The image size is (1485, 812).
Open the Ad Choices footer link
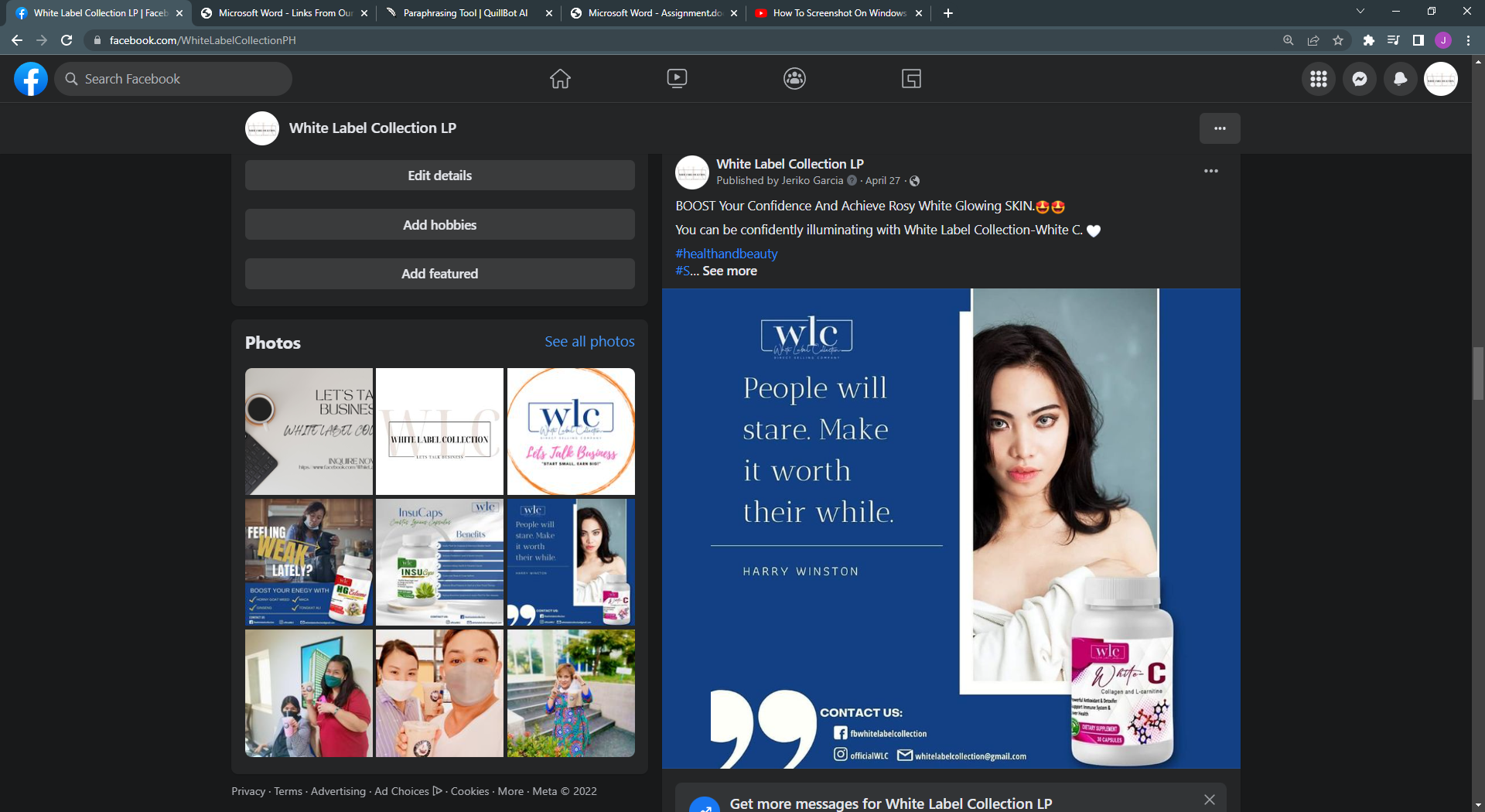(408, 791)
